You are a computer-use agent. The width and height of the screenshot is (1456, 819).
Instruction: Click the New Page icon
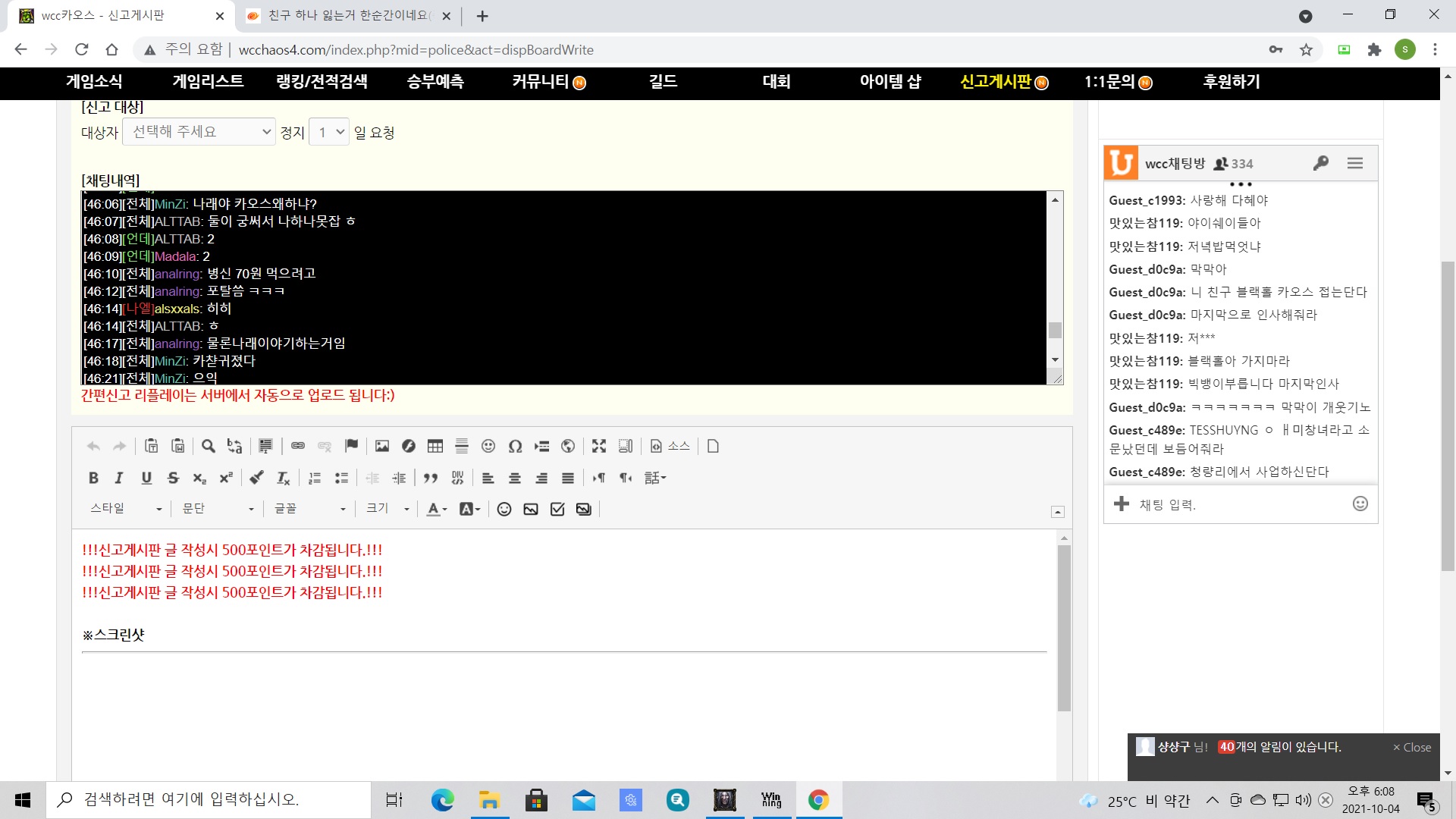pyautogui.click(x=713, y=446)
